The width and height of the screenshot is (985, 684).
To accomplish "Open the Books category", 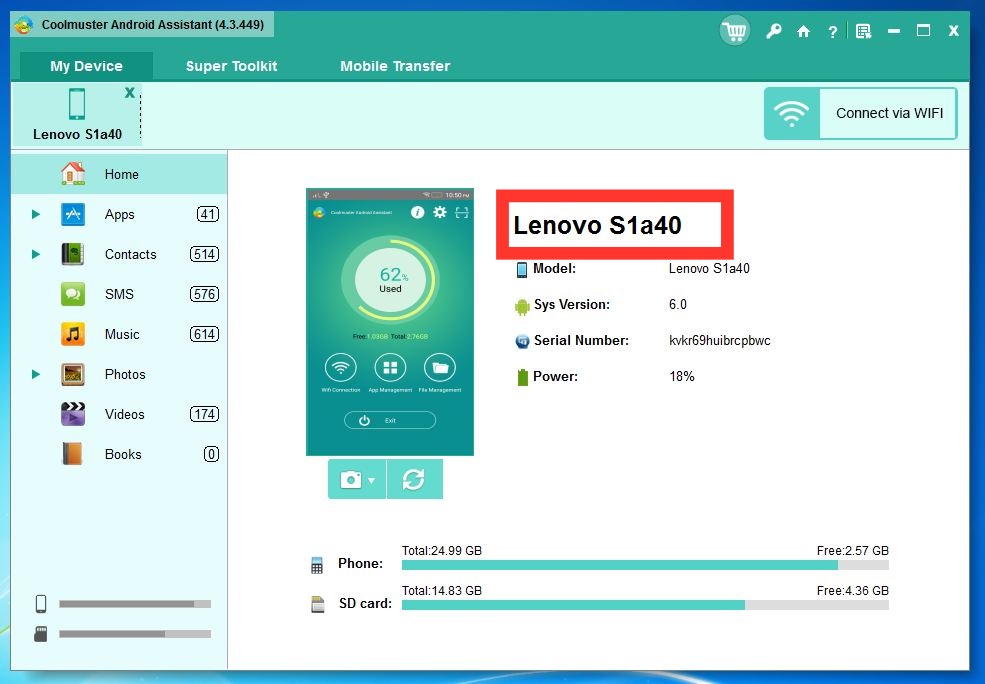I will point(119,454).
